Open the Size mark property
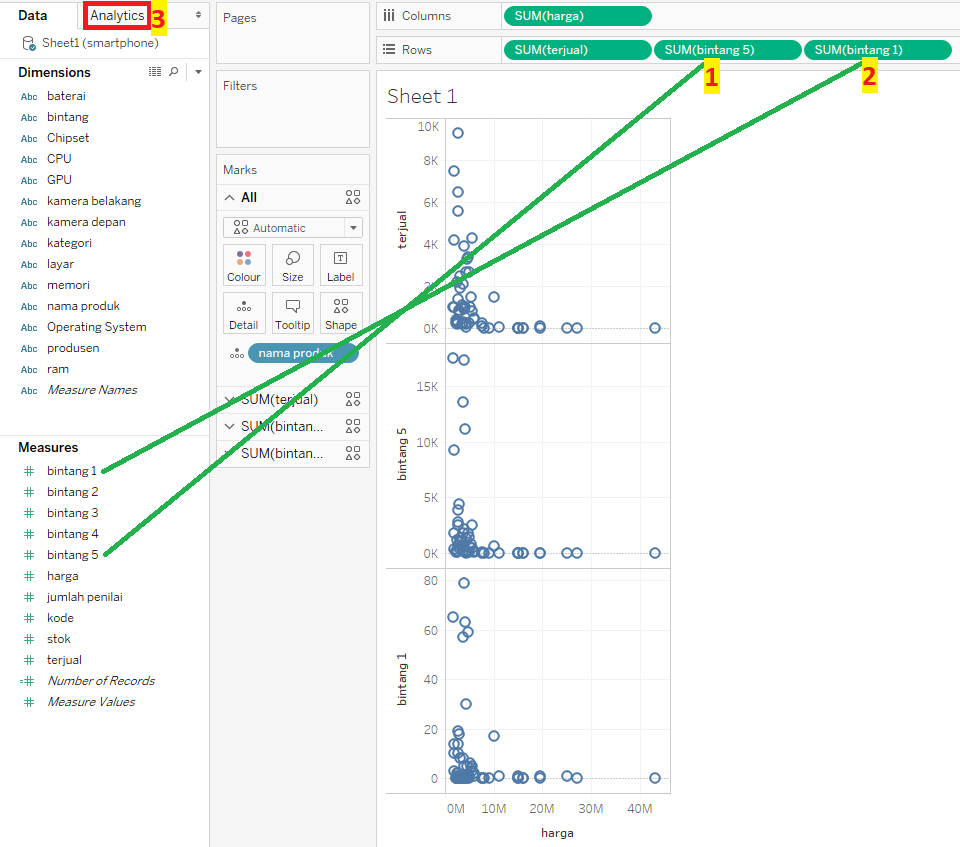The height and width of the screenshot is (847, 960). [x=292, y=264]
